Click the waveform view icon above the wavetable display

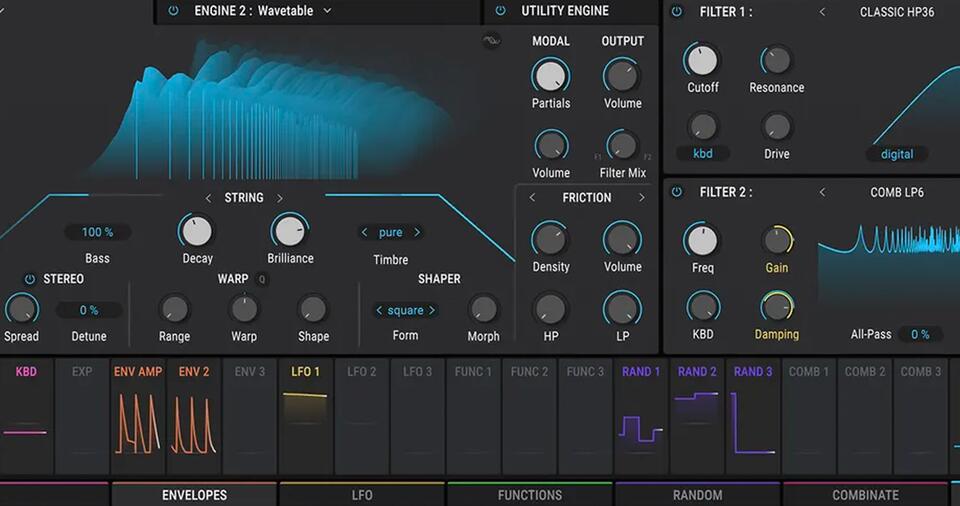(491, 41)
